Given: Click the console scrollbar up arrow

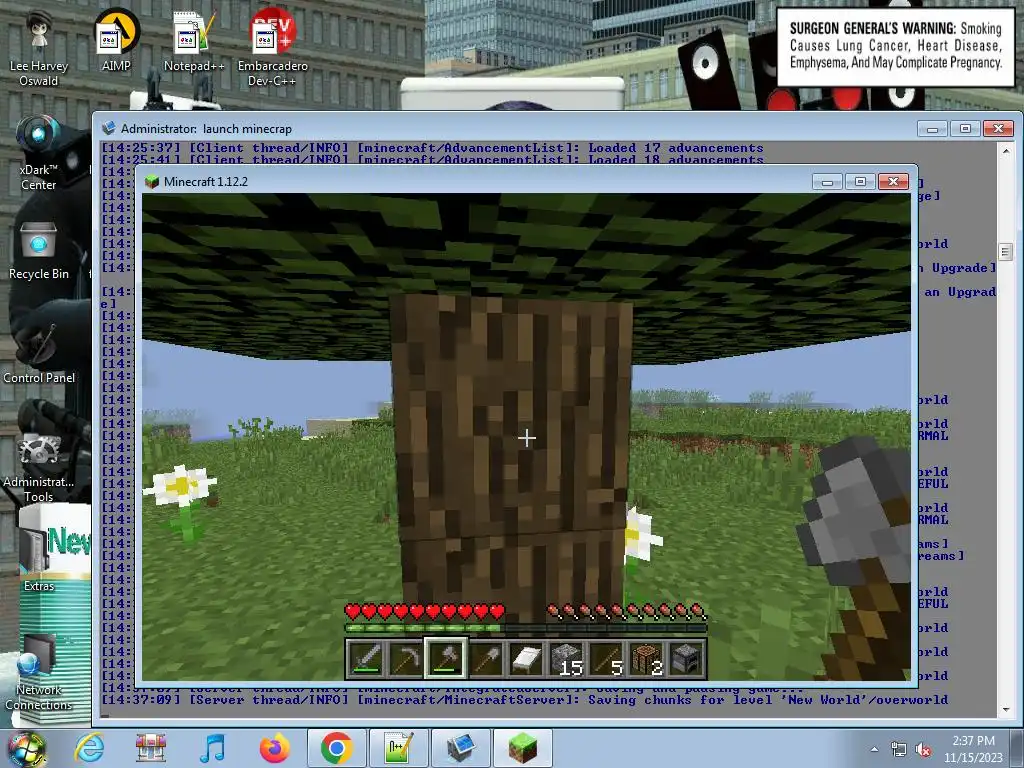Looking at the screenshot, I should (x=1006, y=151).
